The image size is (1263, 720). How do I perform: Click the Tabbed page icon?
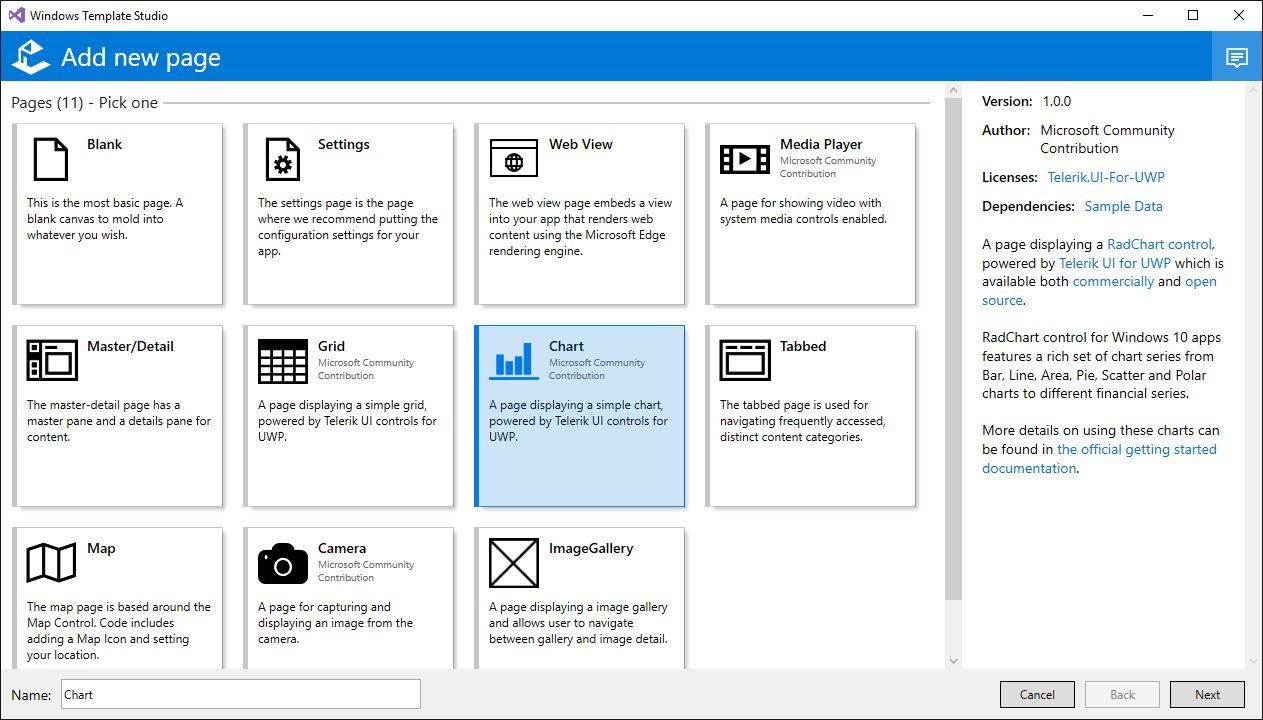744,360
